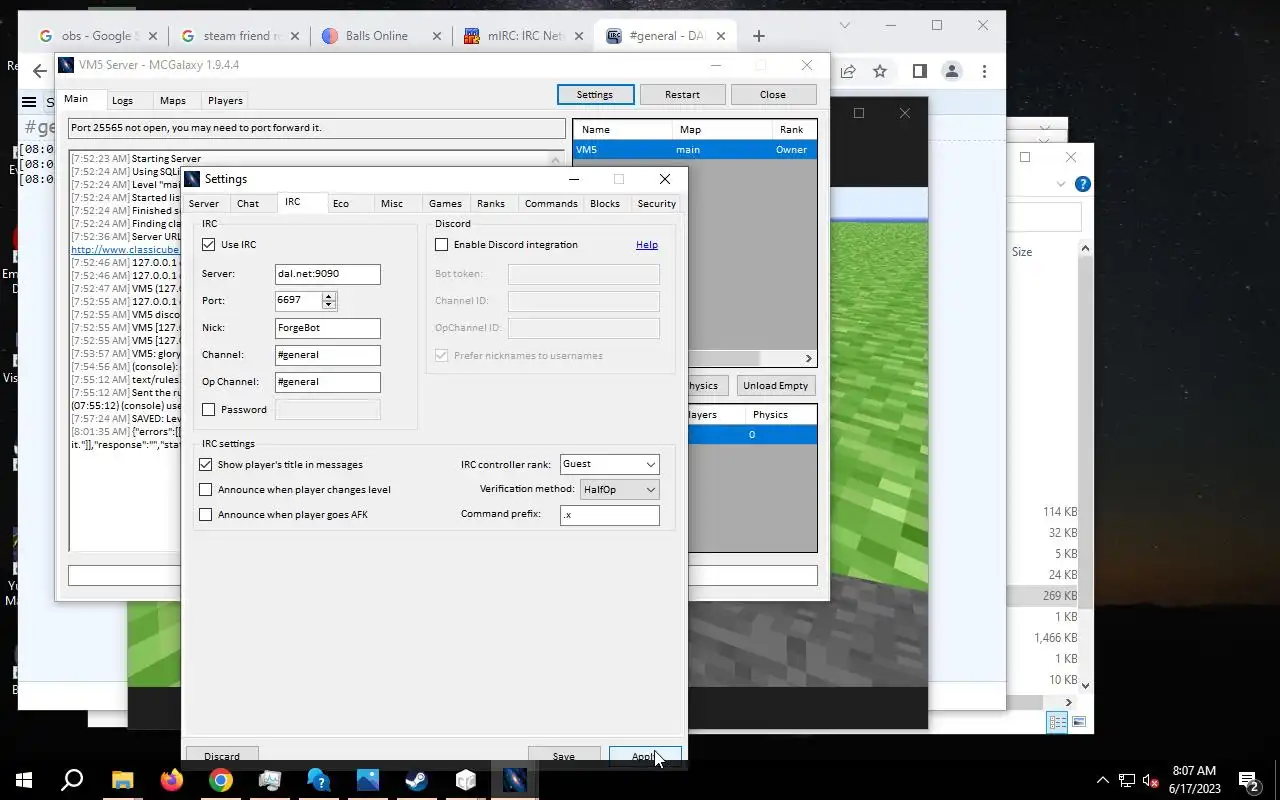Click Apply in Settings dialog

pos(645,756)
